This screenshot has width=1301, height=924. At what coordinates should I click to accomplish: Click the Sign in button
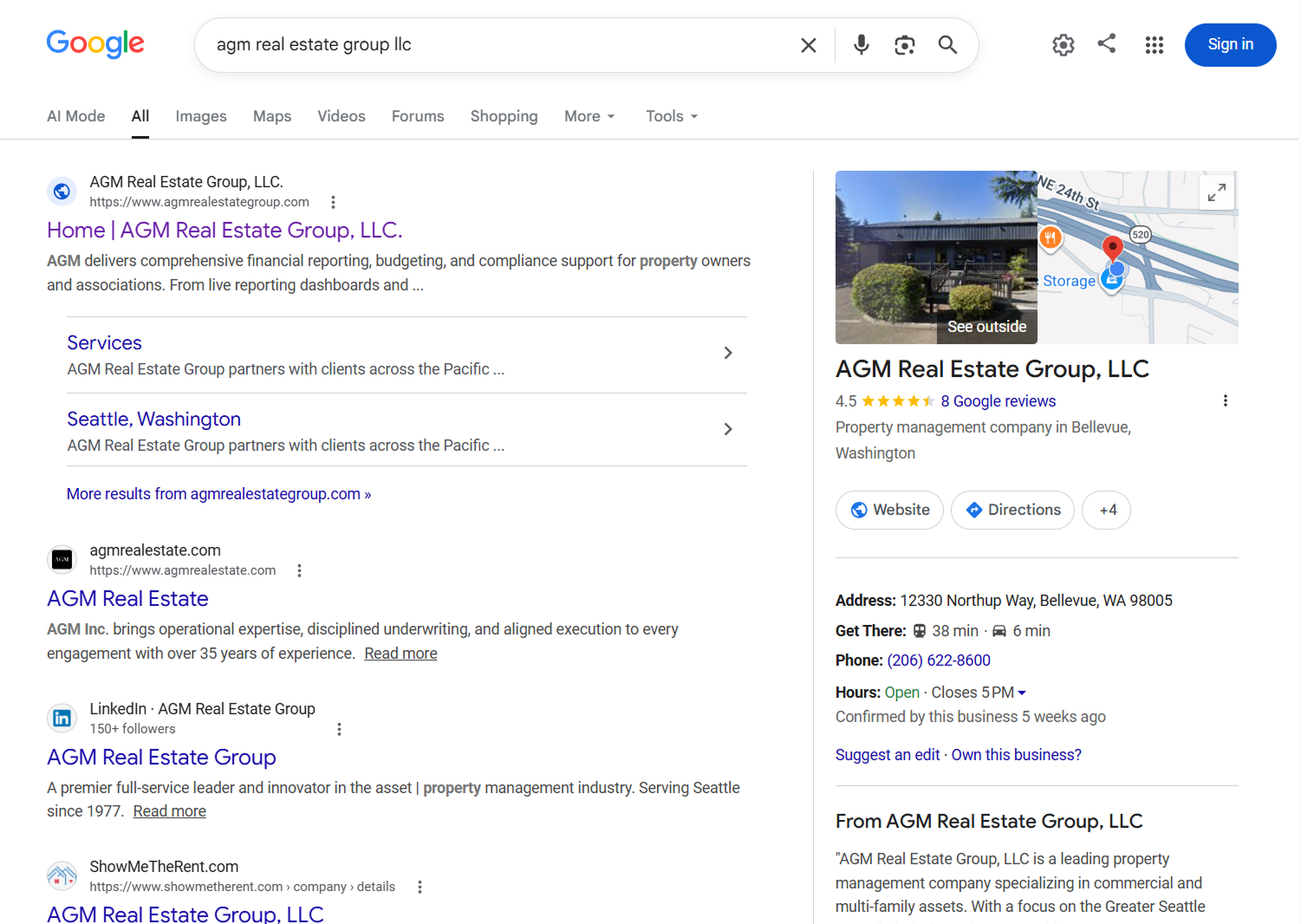[1230, 45]
